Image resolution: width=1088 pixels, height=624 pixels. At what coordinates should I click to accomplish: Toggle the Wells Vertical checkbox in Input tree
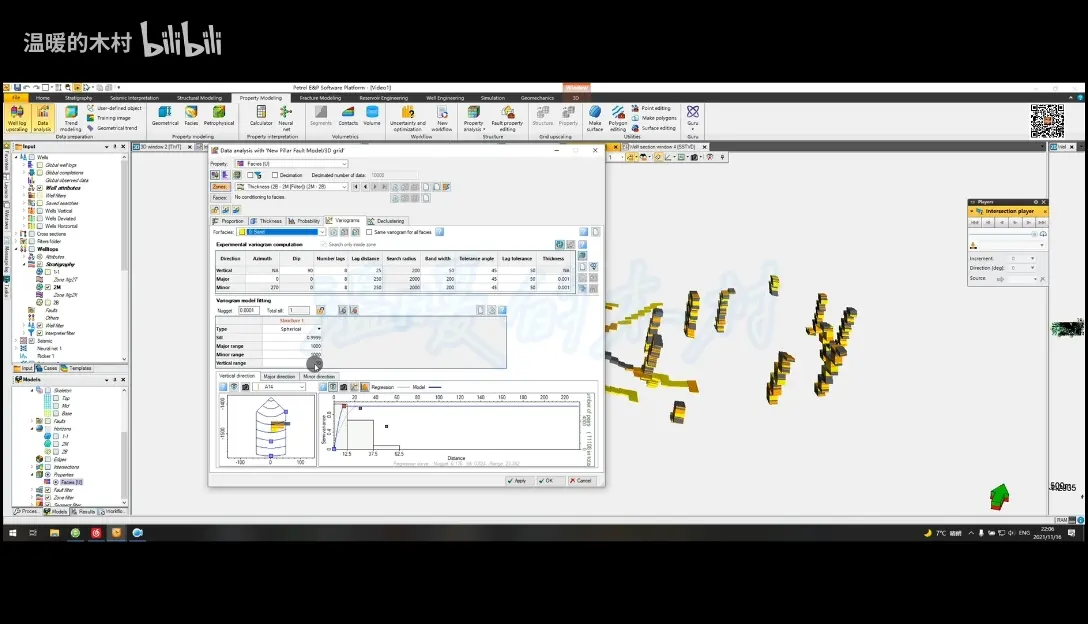(41, 211)
